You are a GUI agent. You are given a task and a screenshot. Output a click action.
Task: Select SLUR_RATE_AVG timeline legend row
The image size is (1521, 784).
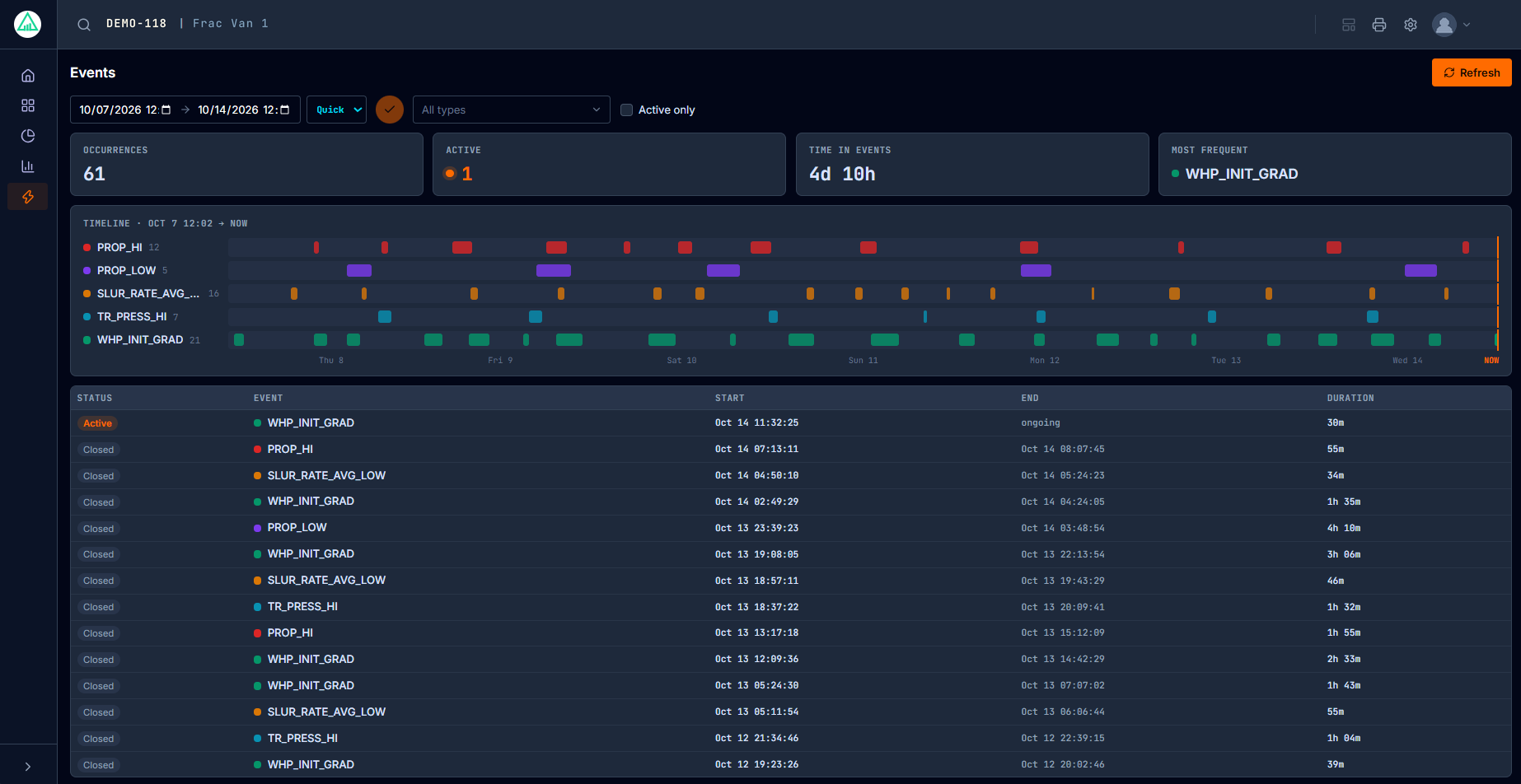151,293
